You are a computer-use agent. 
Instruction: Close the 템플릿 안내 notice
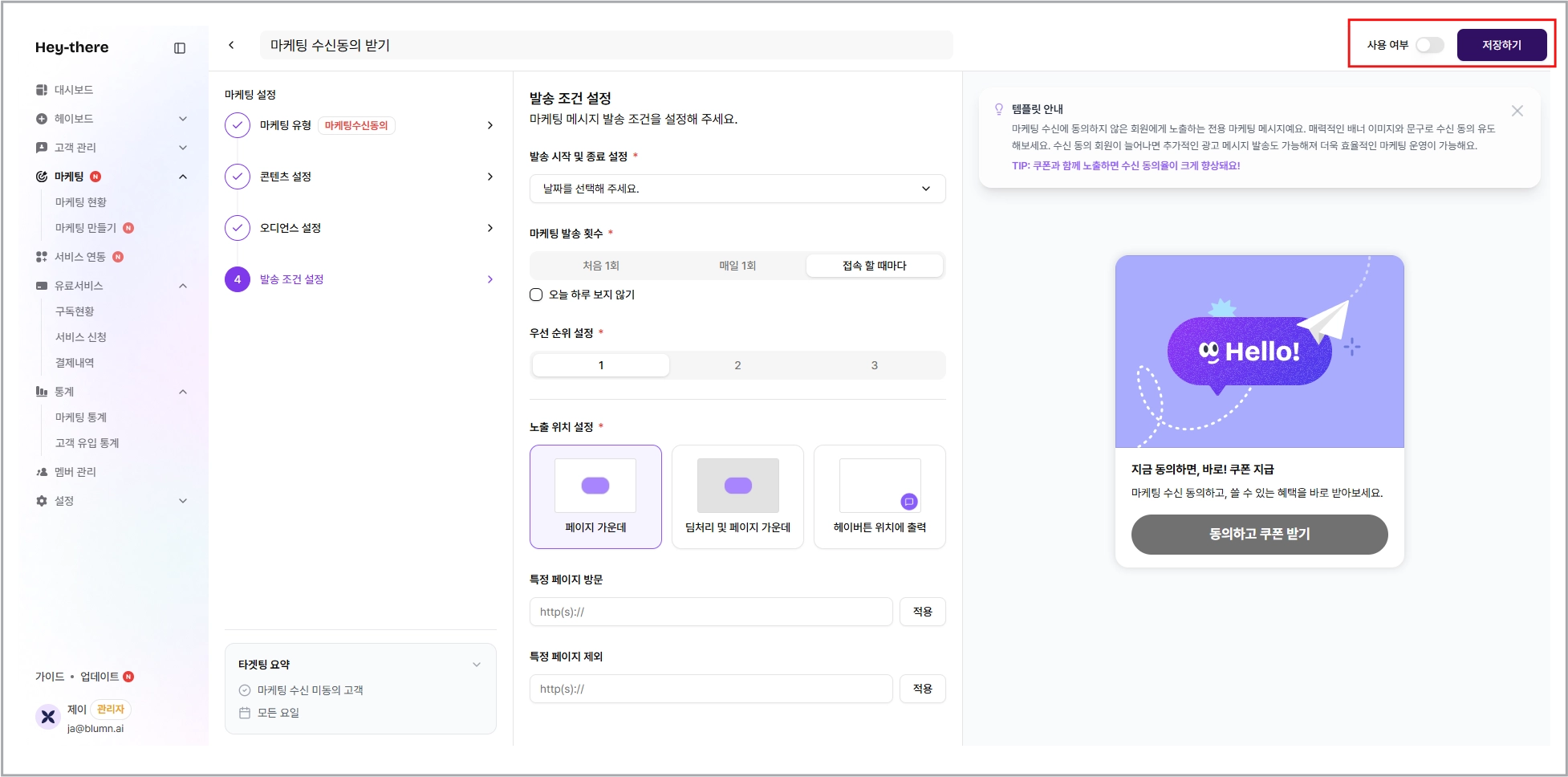1517,111
